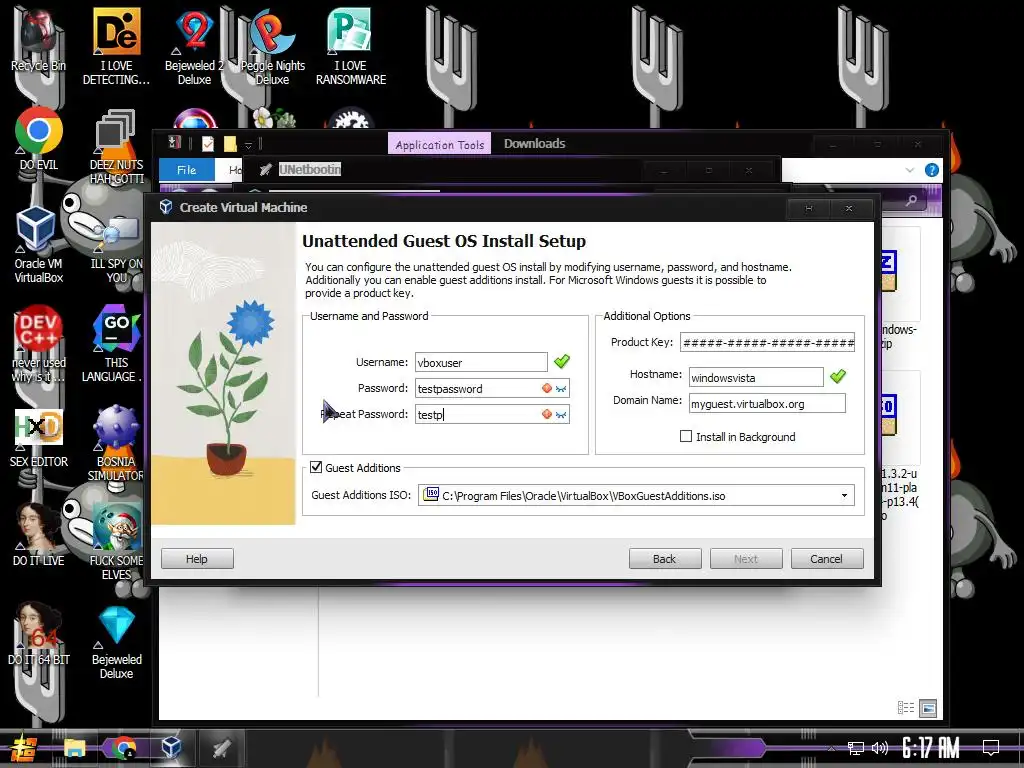Click the Explorer properties quick access icon
Screen dimensions: 1024x768
[x=208, y=144]
